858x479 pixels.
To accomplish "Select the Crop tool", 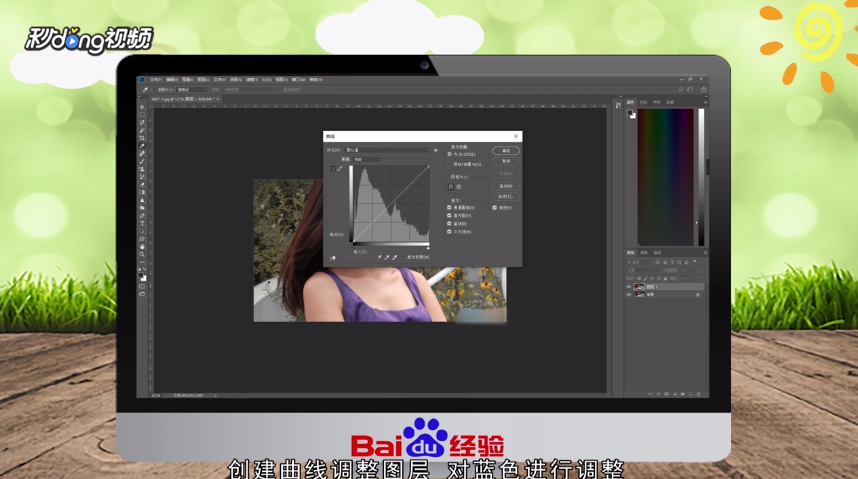I will (x=142, y=138).
